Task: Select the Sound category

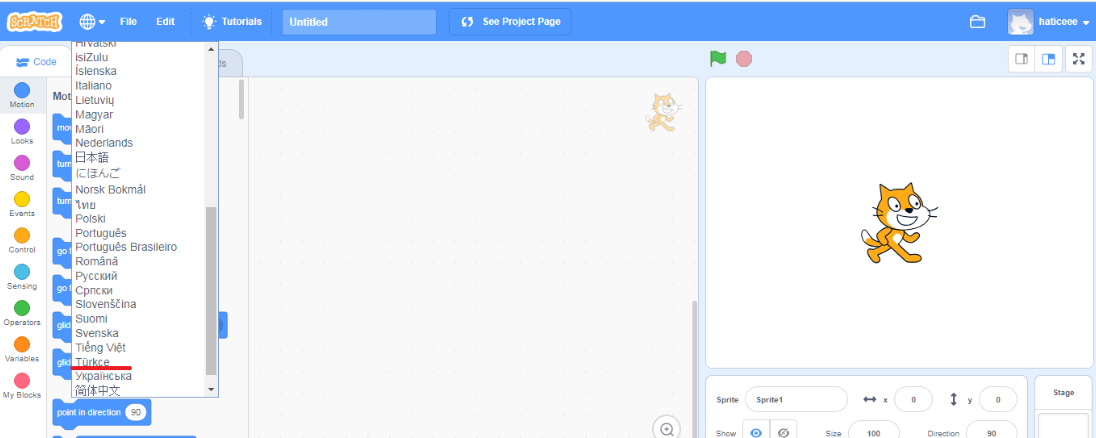Action: 22,168
